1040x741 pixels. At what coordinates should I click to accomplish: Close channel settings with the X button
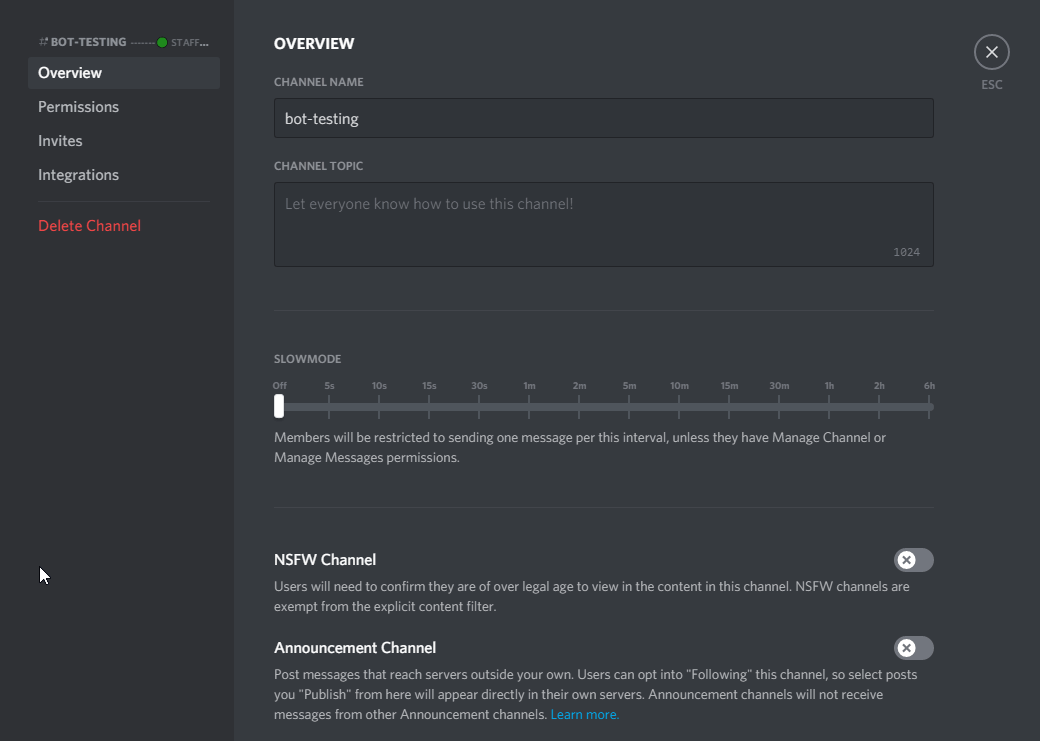point(991,52)
